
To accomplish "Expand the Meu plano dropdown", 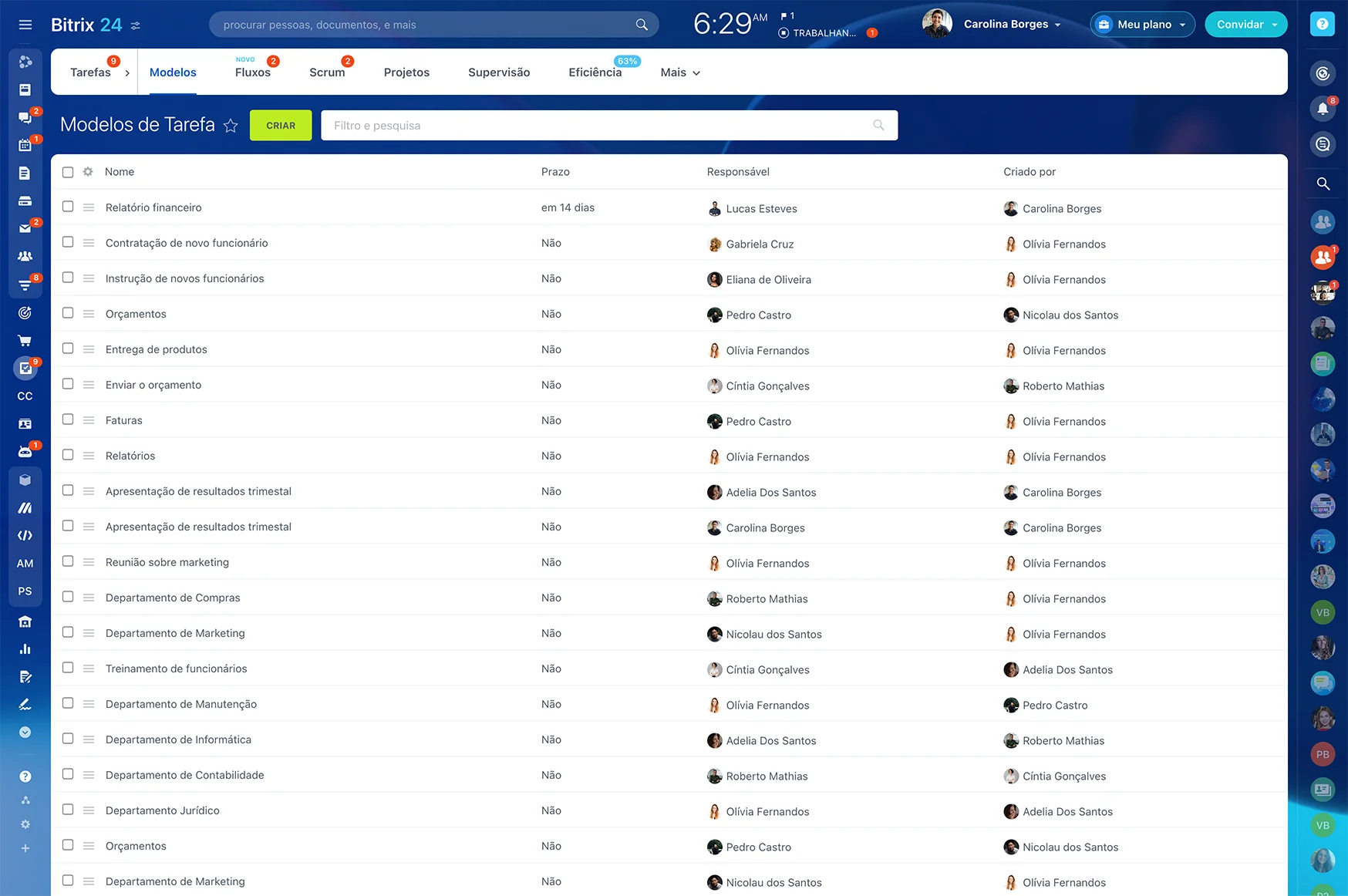I will pyautogui.click(x=1143, y=25).
